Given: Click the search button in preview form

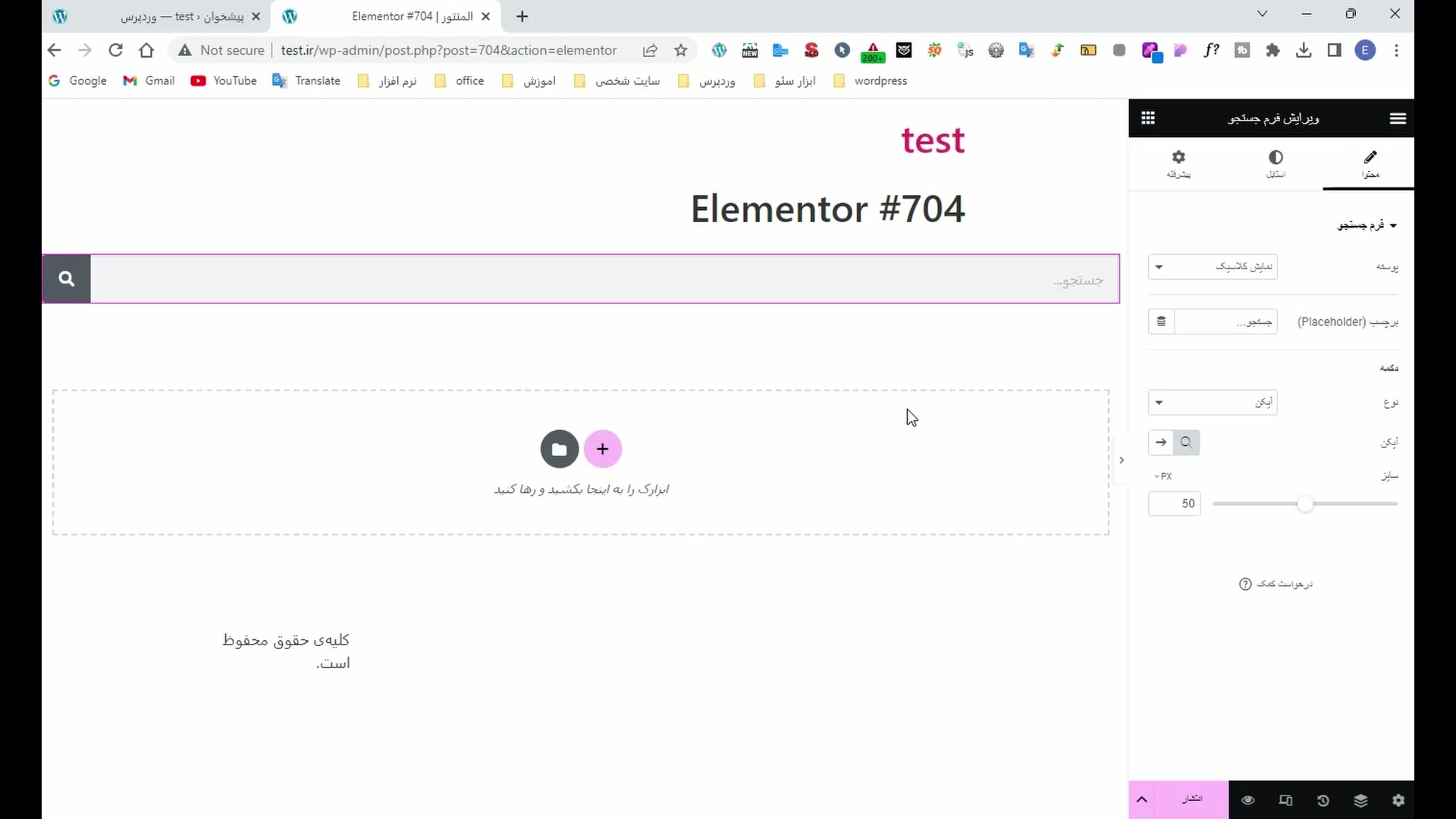Looking at the screenshot, I should (x=67, y=279).
